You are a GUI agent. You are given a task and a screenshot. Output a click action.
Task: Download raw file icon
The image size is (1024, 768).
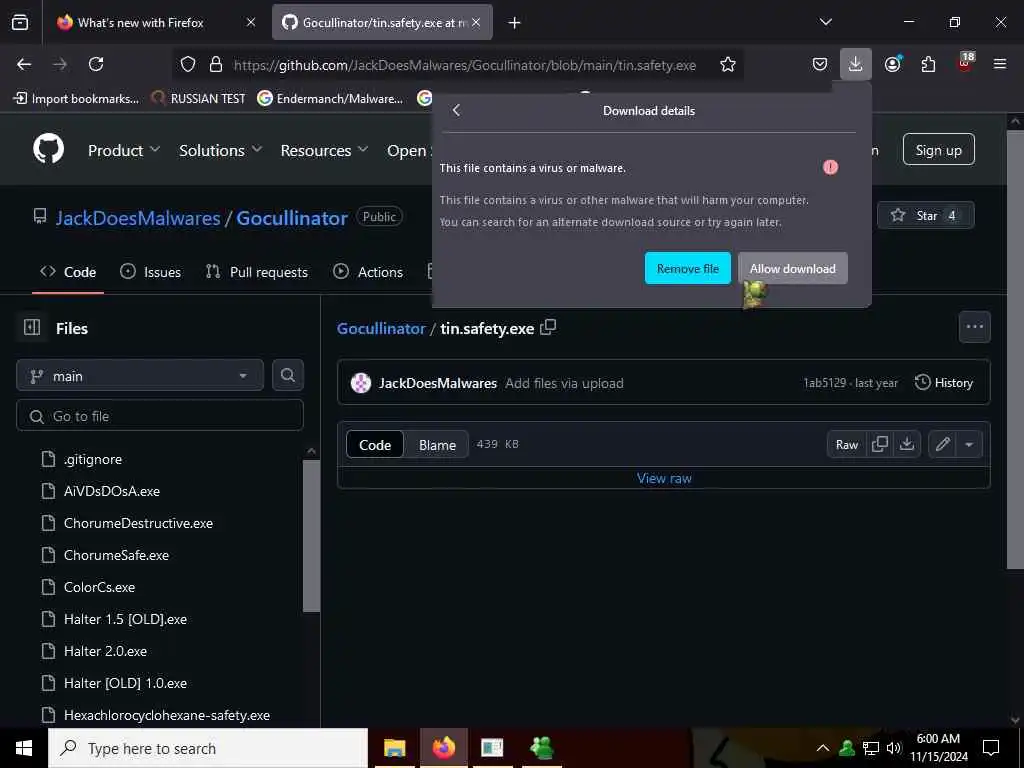pyautogui.click(x=906, y=445)
